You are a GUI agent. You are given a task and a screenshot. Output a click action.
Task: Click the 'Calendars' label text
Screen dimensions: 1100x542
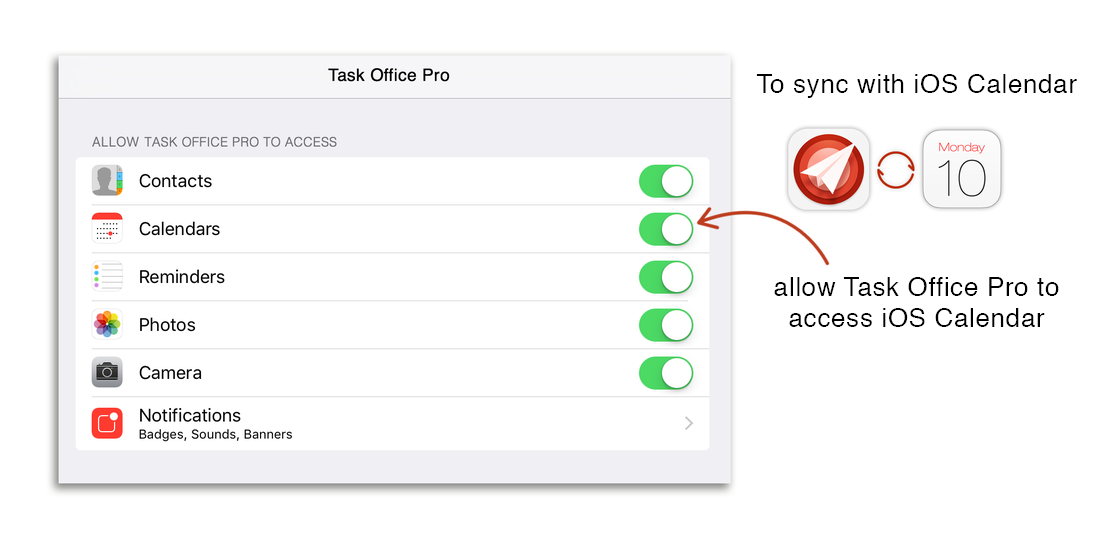pyautogui.click(x=180, y=229)
